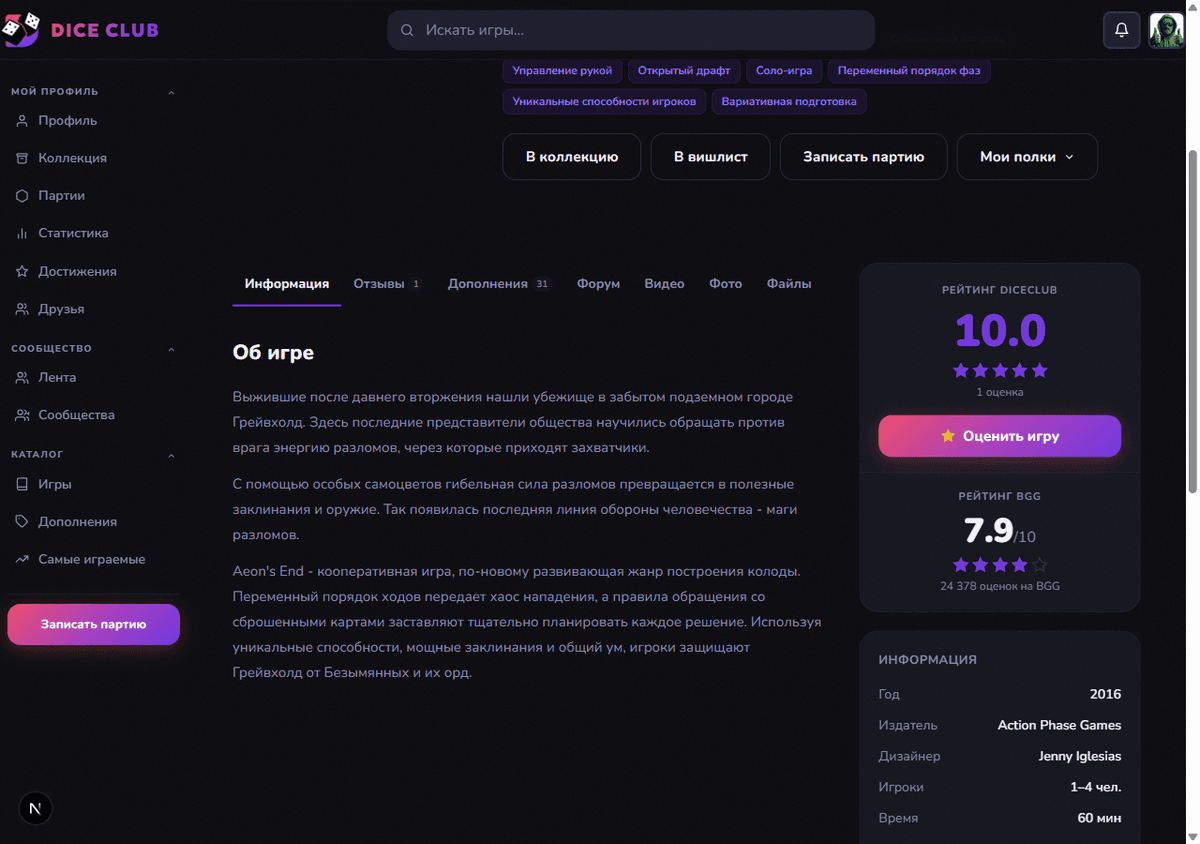Click the search magnifier icon
The height and width of the screenshot is (844, 1200).
pyautogui.click(x=407, y=31)
